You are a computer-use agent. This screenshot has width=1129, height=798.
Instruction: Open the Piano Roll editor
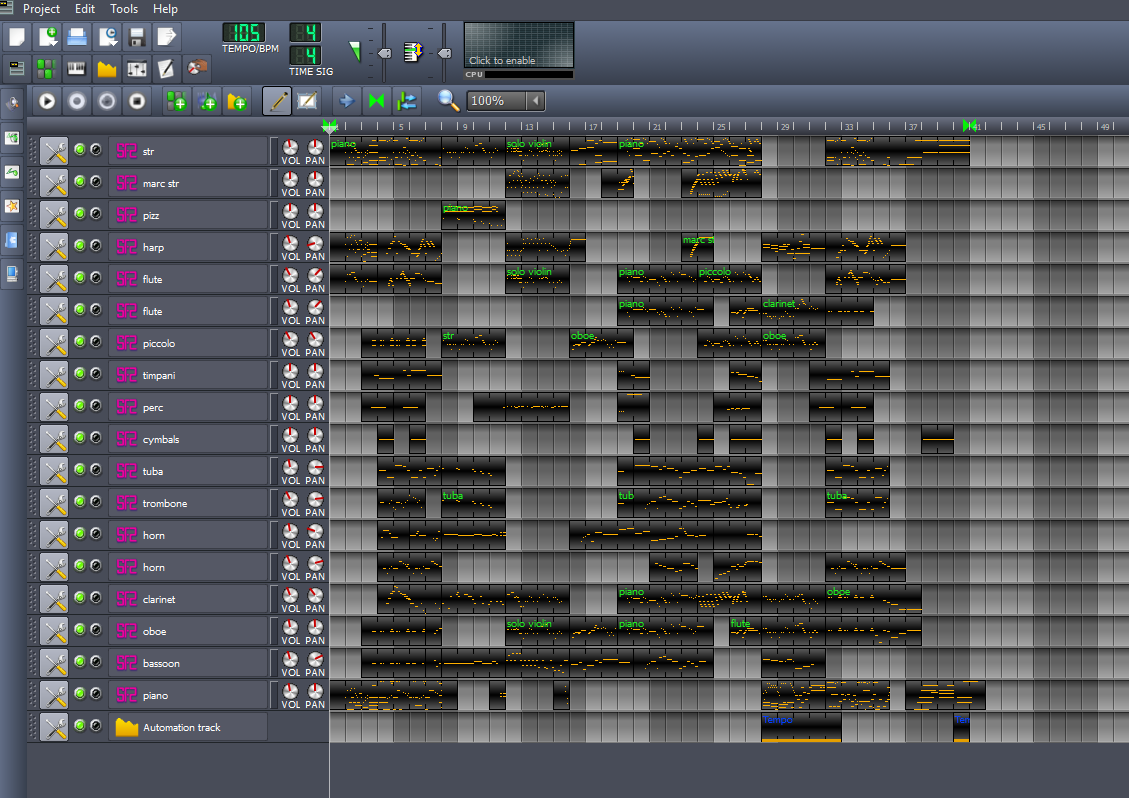(x=77, y=68)
